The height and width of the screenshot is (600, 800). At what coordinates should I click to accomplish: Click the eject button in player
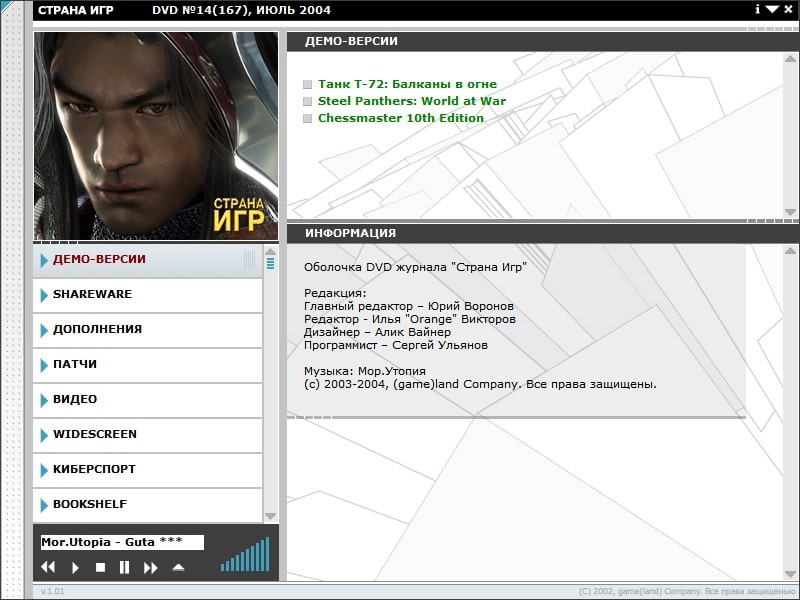coord(178,567)
